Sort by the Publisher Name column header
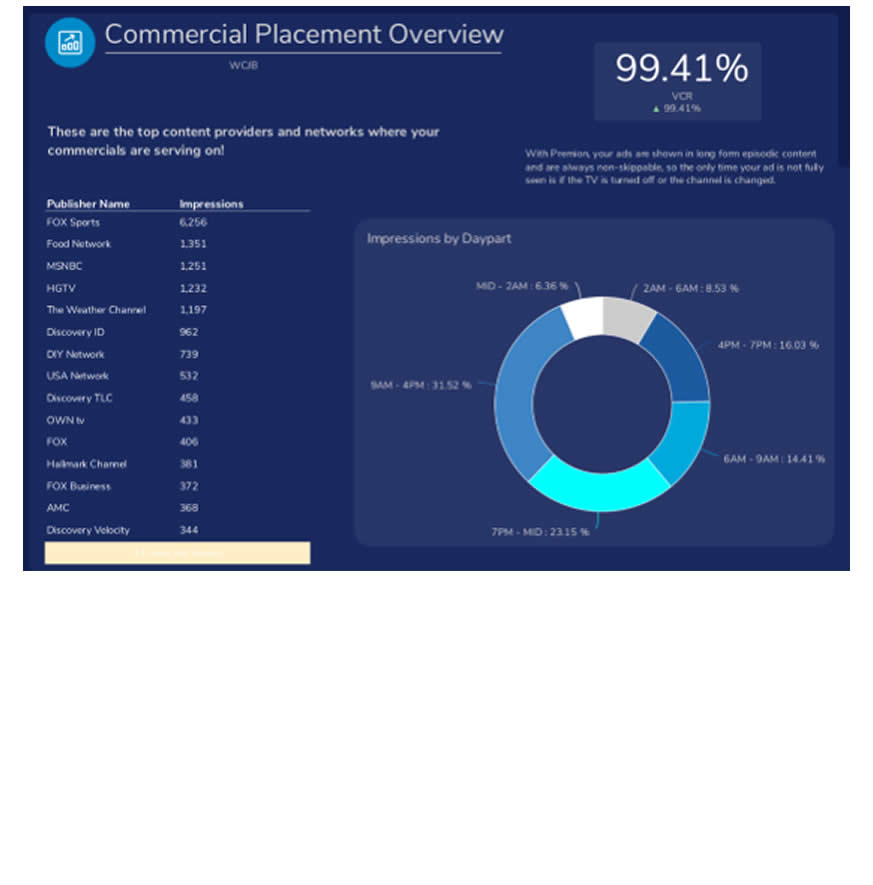This screenshot has width=873, height=885. tap(88, 204)
